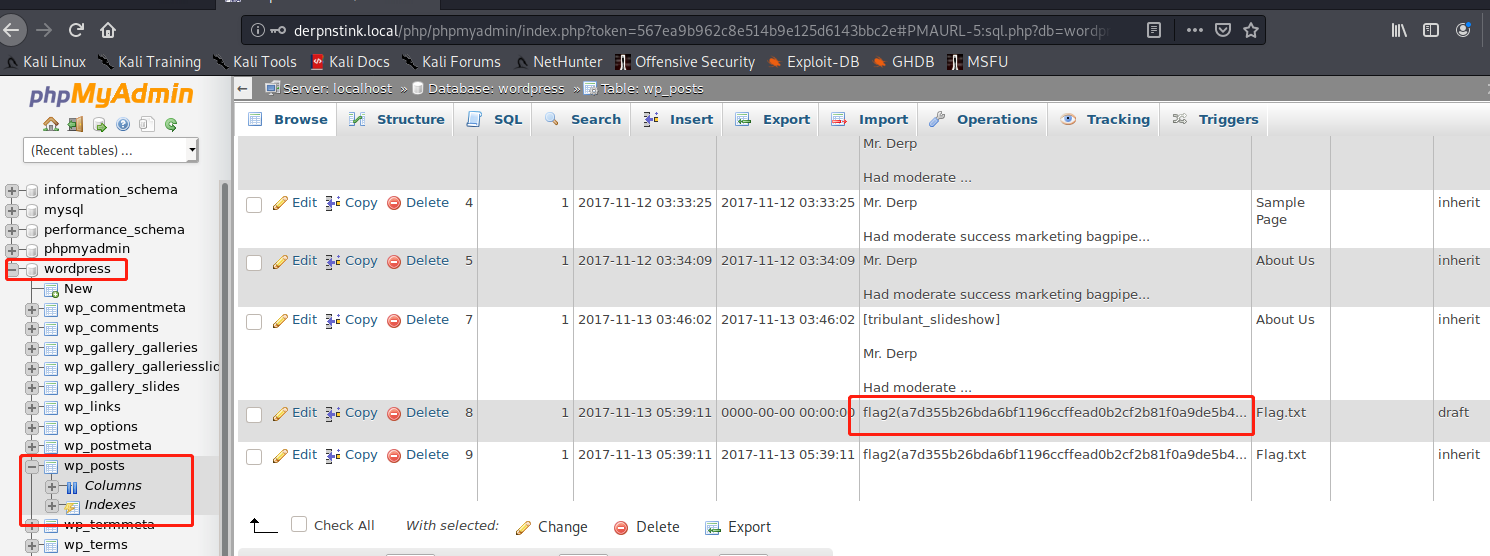
Task: Open the Insert tab
Action: pos(678,119)
